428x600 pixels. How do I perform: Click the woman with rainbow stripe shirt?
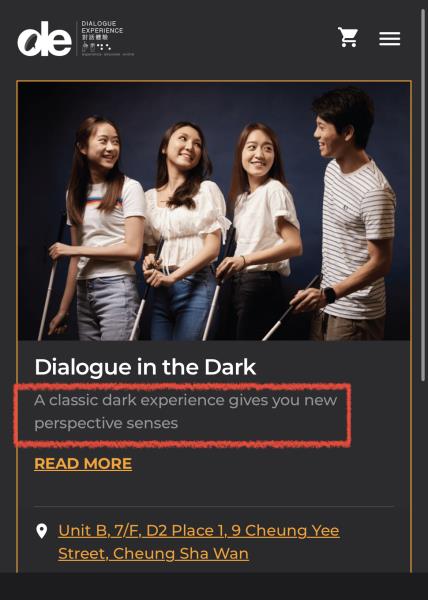click(x=99, y=230)
